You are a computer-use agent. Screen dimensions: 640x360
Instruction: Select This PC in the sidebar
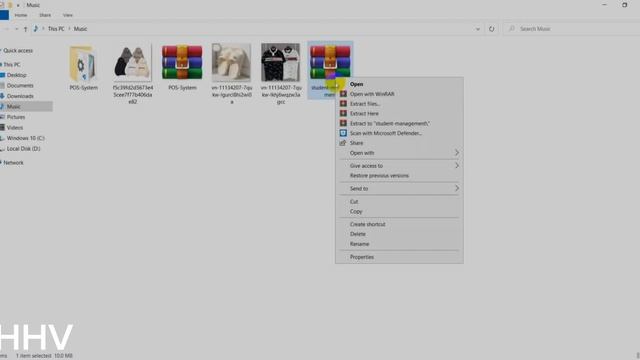(x=12, y=64)
